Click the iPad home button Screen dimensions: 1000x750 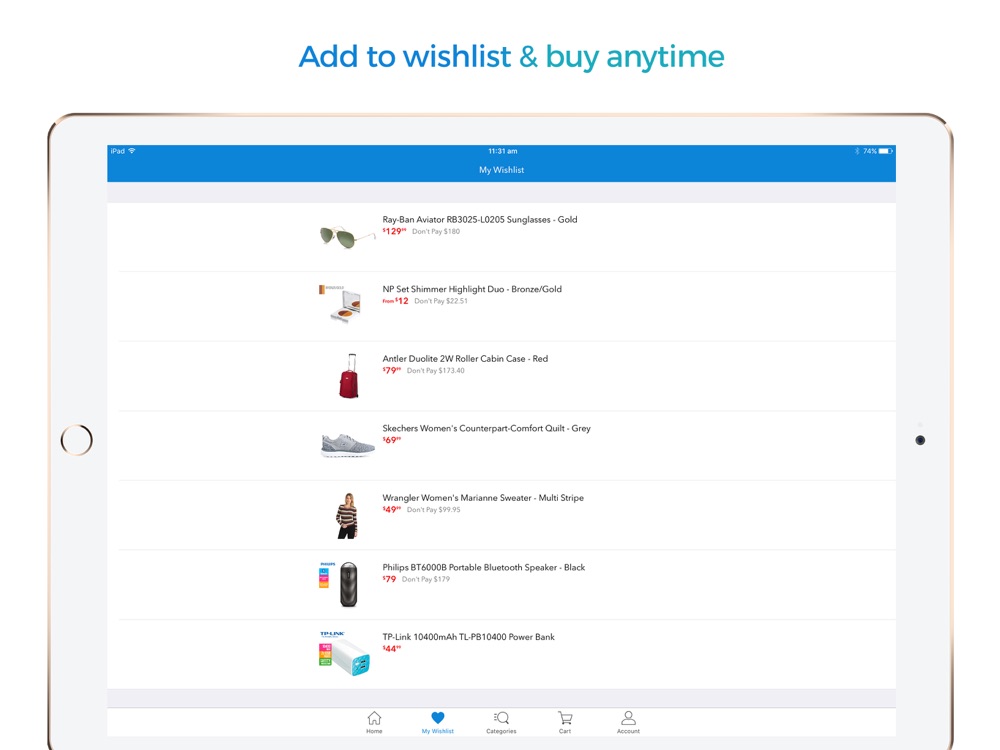tap(77, 440)
